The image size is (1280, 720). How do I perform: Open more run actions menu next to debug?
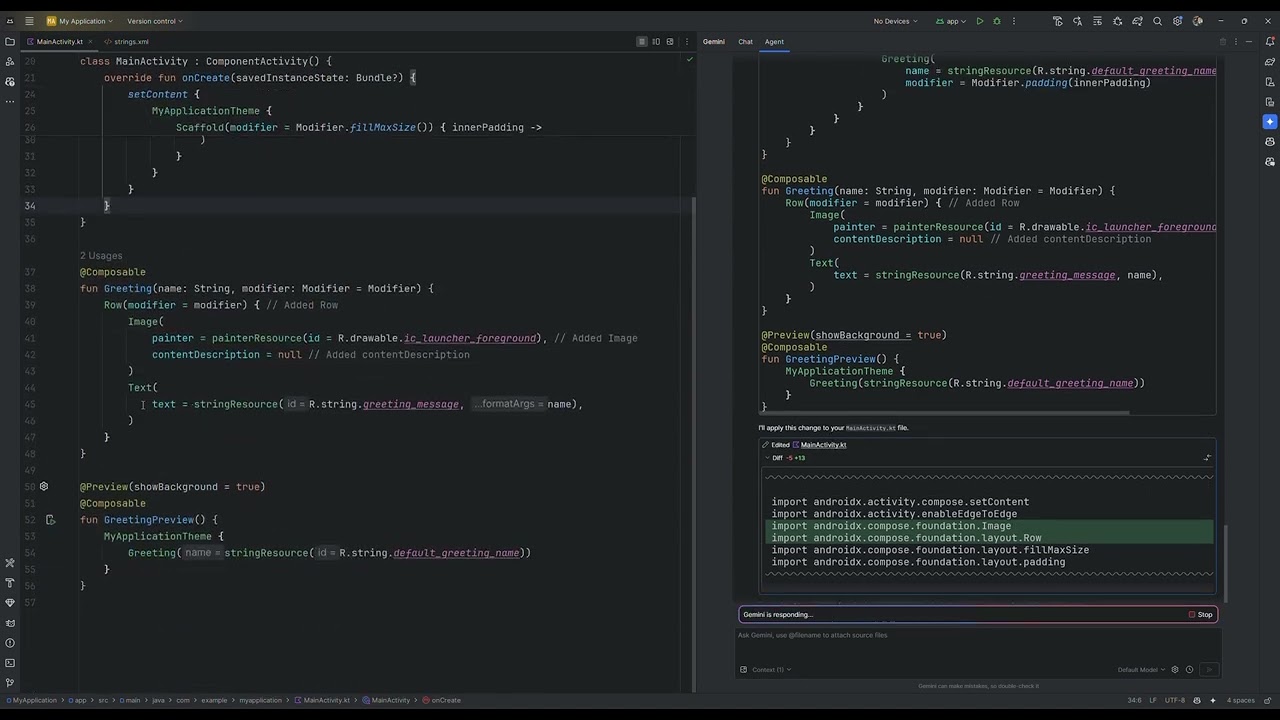[x=1013, y=21]
